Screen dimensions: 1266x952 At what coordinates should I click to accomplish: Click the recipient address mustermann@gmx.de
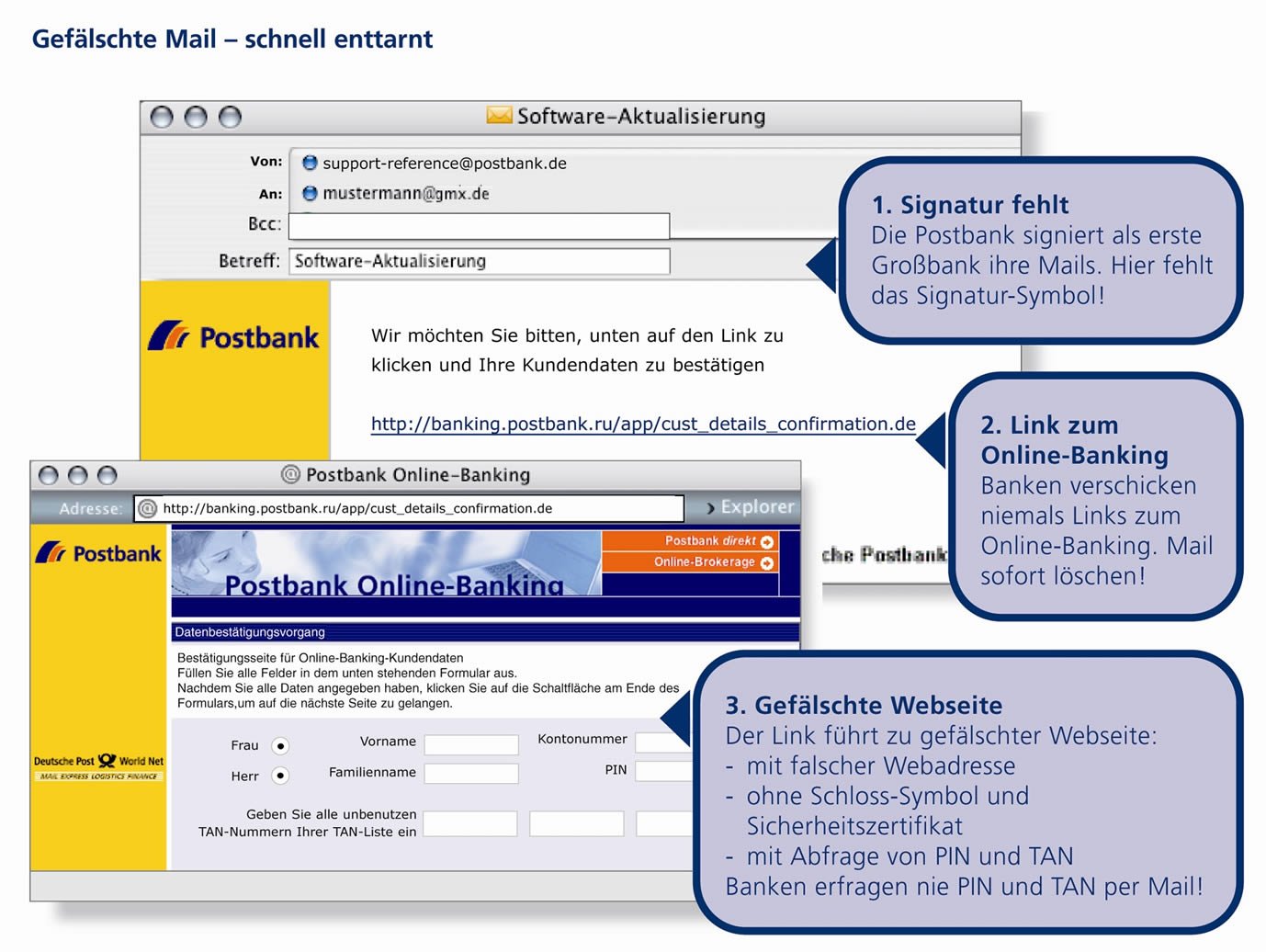[406, 194]
